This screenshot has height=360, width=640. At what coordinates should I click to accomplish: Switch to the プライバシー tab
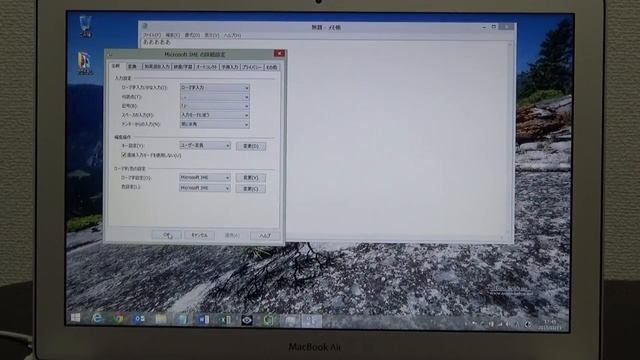tap(252, 67)
